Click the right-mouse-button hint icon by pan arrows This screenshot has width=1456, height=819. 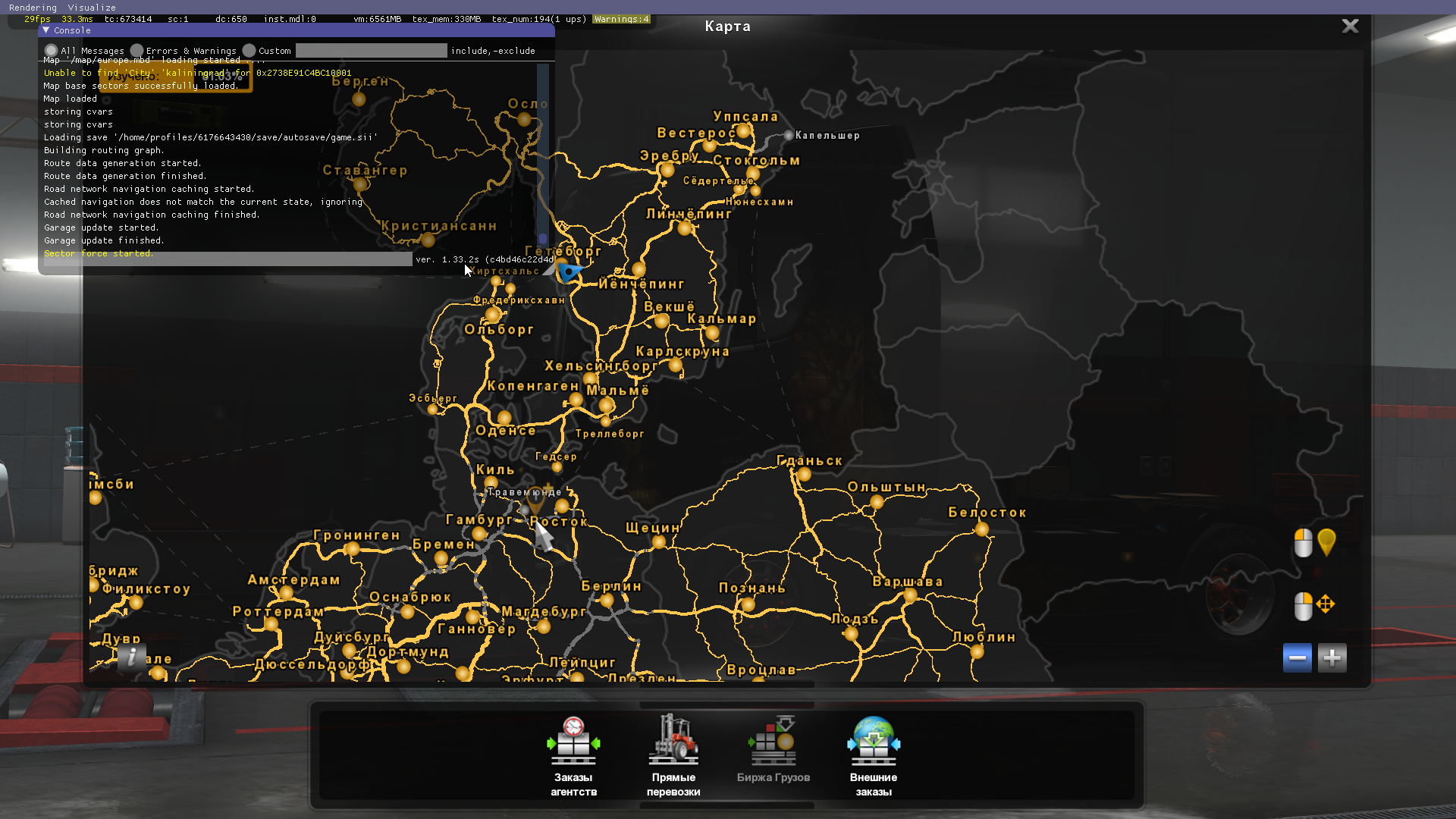tap(1303, 606)
